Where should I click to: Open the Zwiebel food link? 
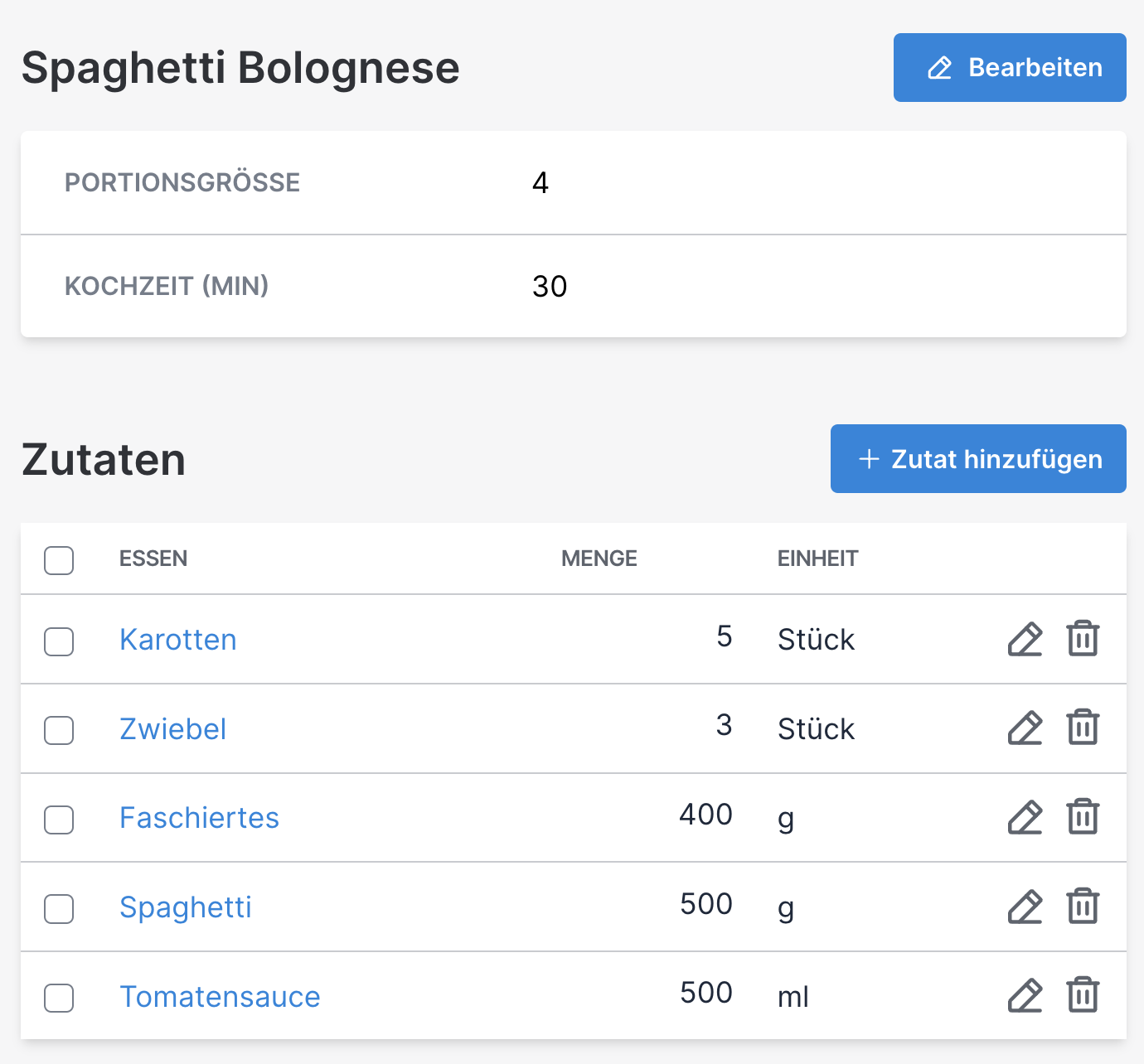pyautogui.click(x=172, y=729)
